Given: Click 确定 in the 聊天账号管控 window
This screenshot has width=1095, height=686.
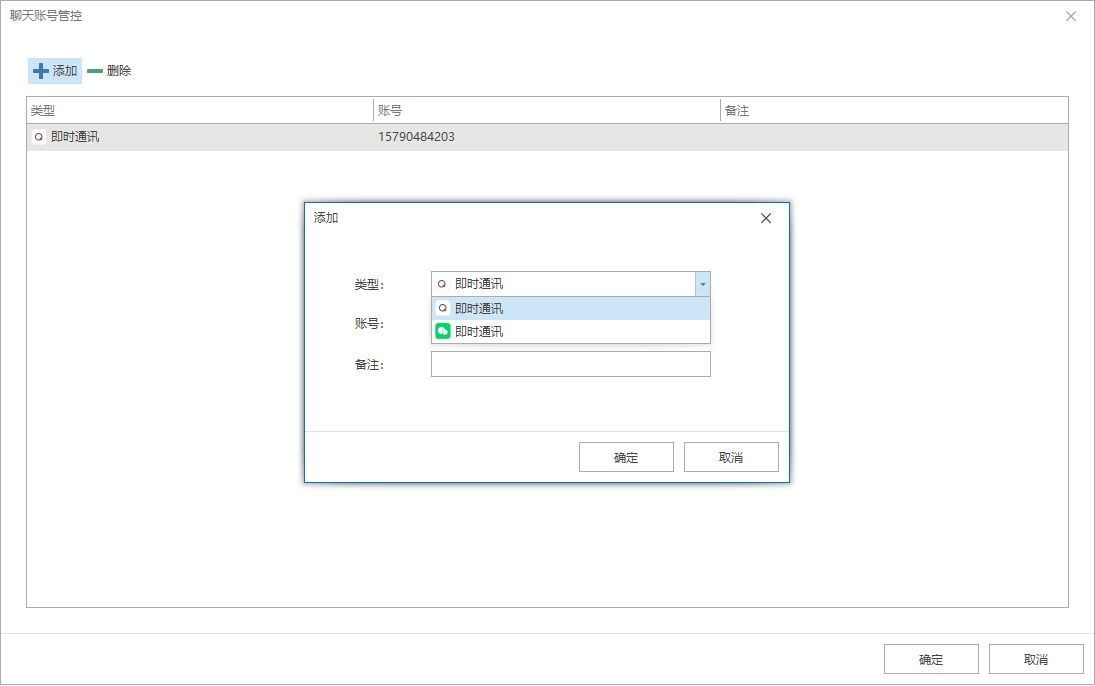Looking at the screenshot, I should pyautogui.click(x=931, y=659).
